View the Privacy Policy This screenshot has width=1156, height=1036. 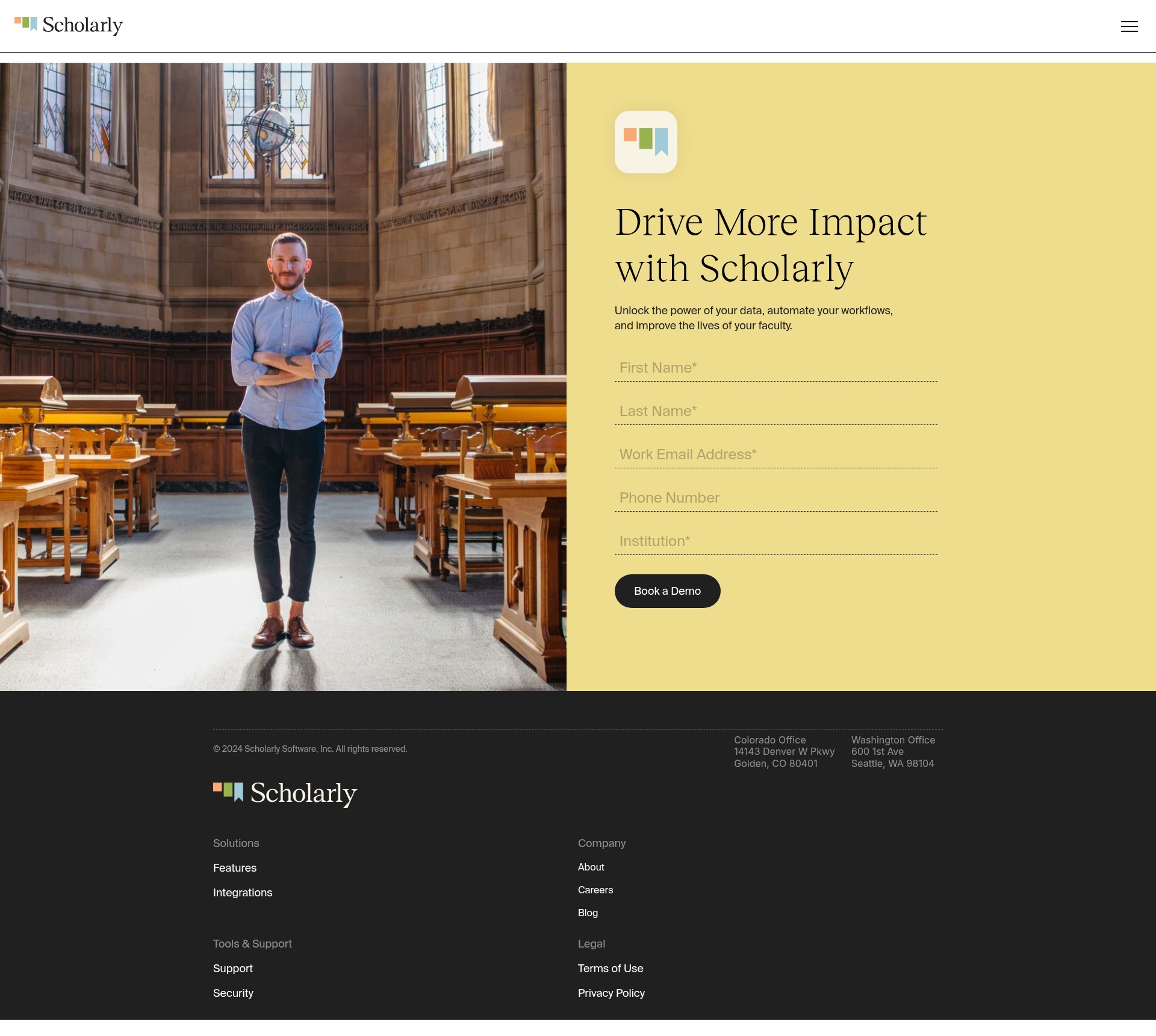point(611,993)
